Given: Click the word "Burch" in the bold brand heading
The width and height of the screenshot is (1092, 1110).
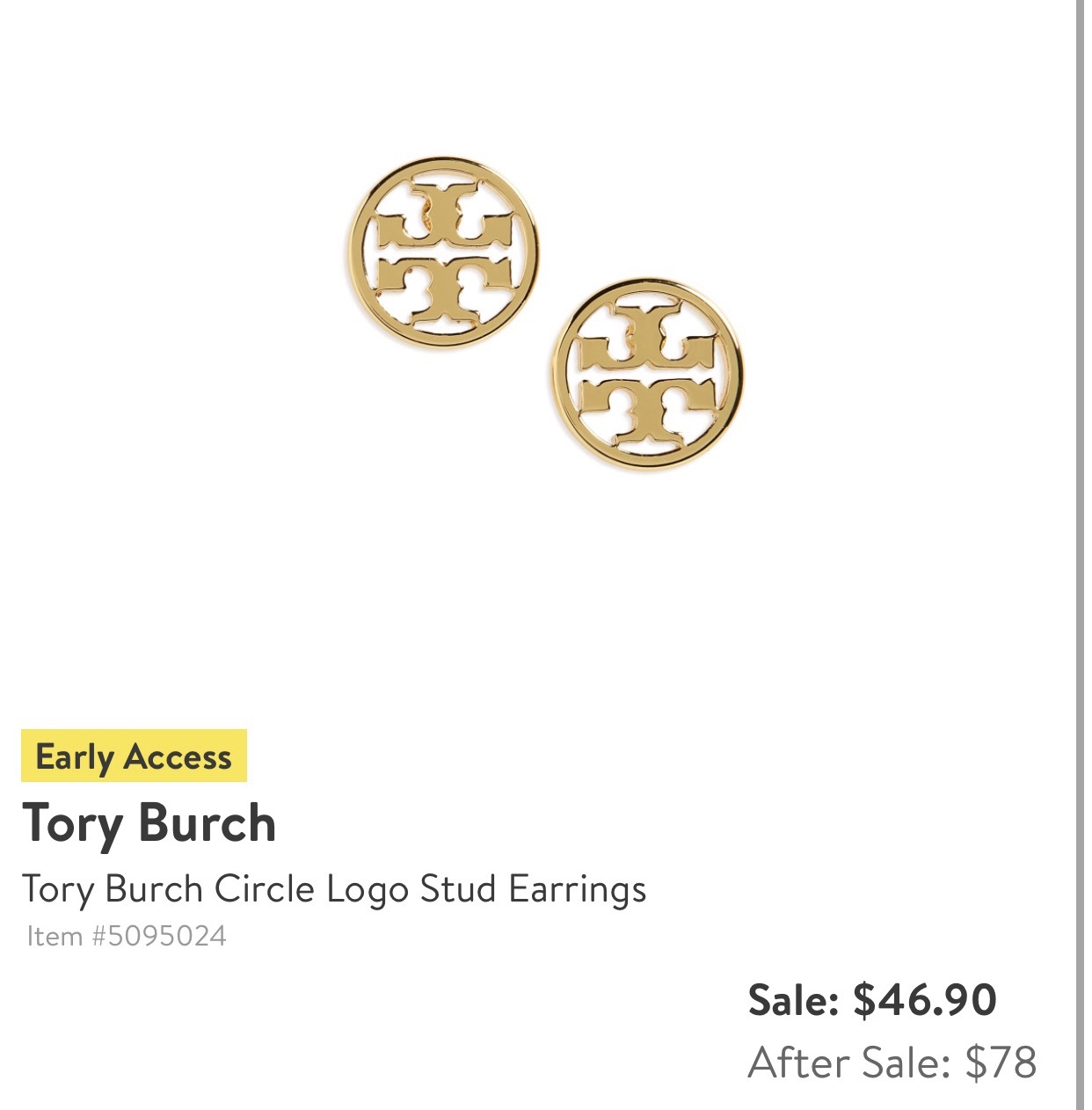Looking at the screenshot, I should (x=207, y=823).
